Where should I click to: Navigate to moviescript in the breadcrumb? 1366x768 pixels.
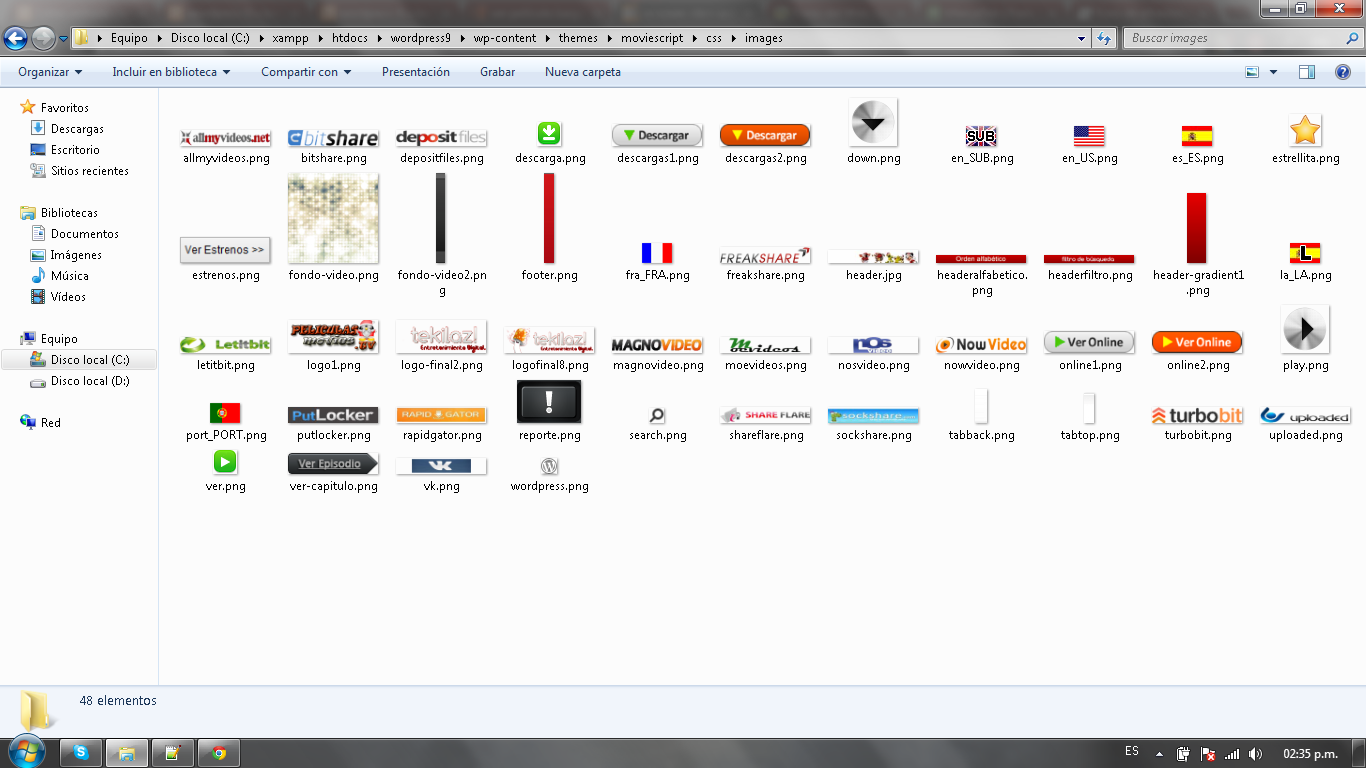pyautogui.click(x=652, y=38)
